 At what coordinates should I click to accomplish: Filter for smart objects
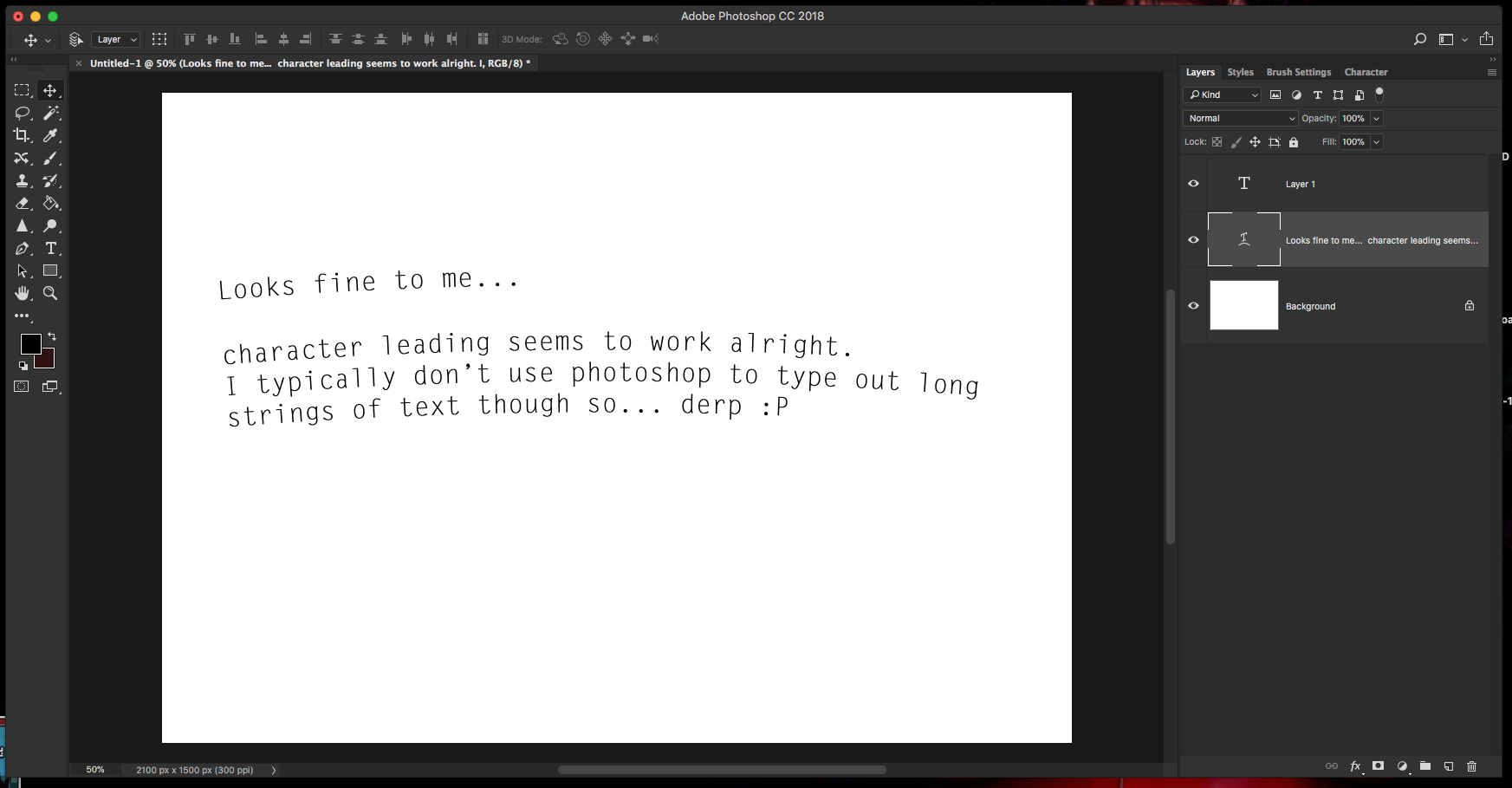pyautogui.click(x=1360, y=95)
